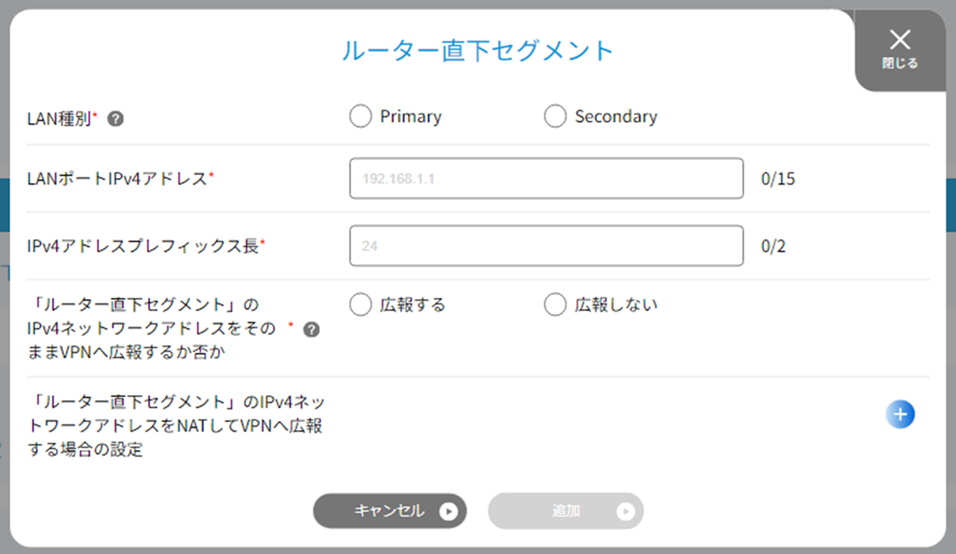The image size is (956, 554).
Task: Click the 広報する label text
Action: [413, 305]
